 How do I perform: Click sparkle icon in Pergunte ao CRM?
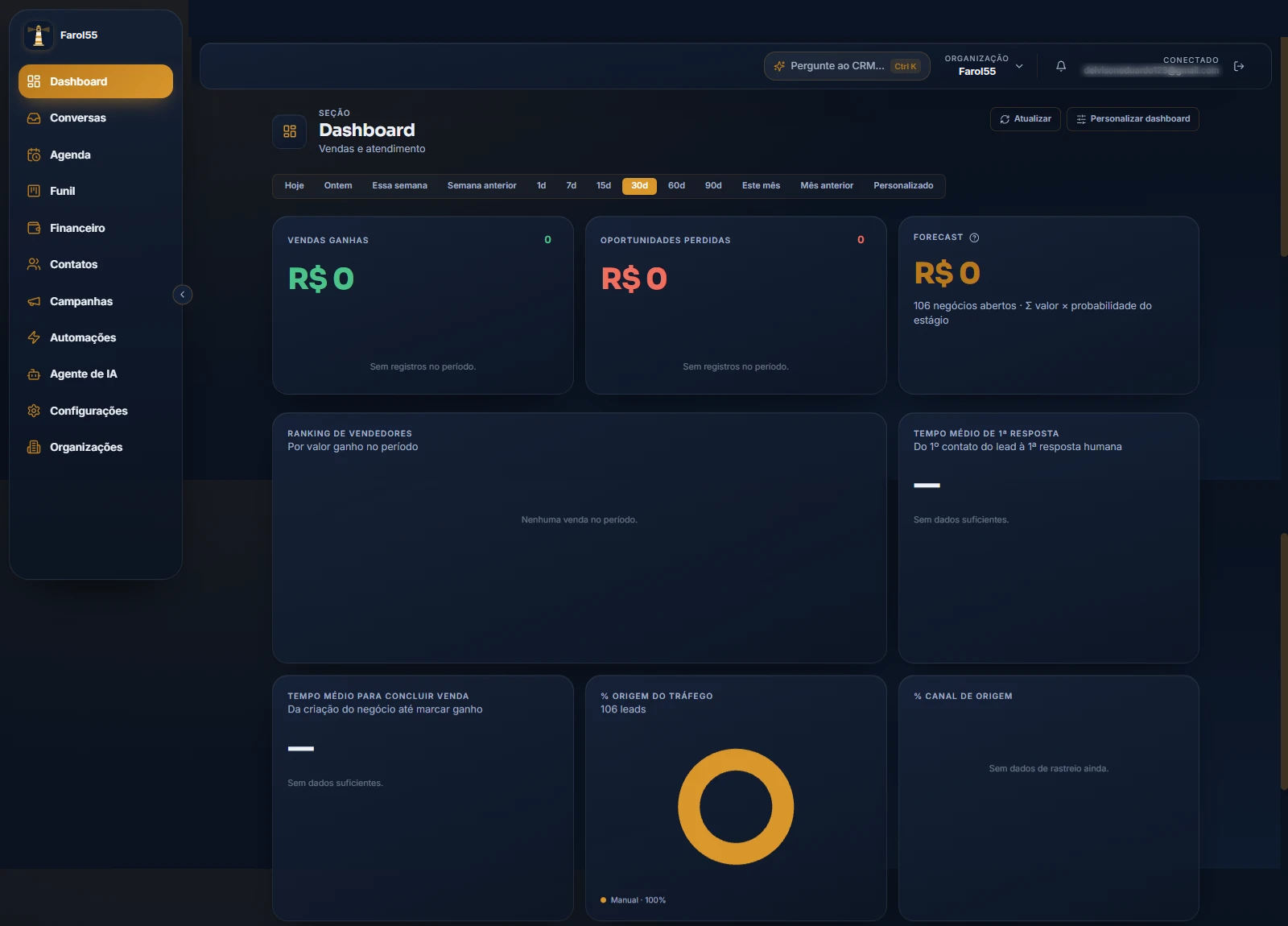coord(779,66)
